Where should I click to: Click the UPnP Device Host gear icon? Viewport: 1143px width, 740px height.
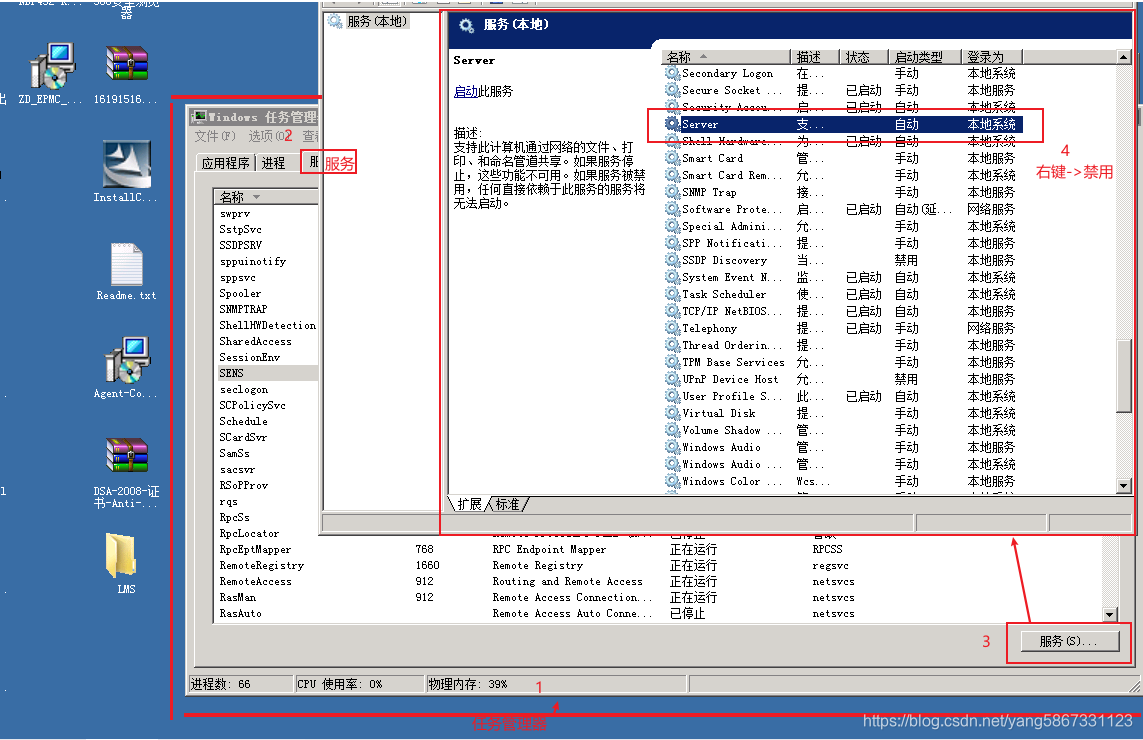pos(671,379)
